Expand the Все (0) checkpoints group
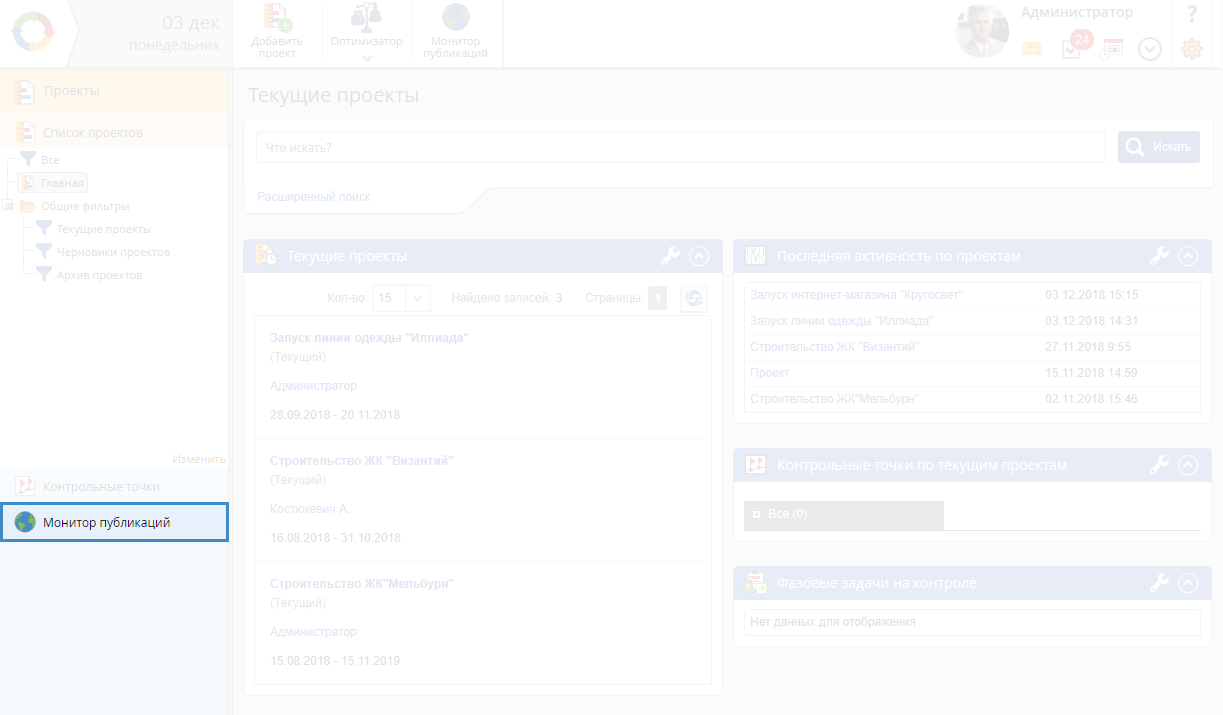 [x=757, y=514]
